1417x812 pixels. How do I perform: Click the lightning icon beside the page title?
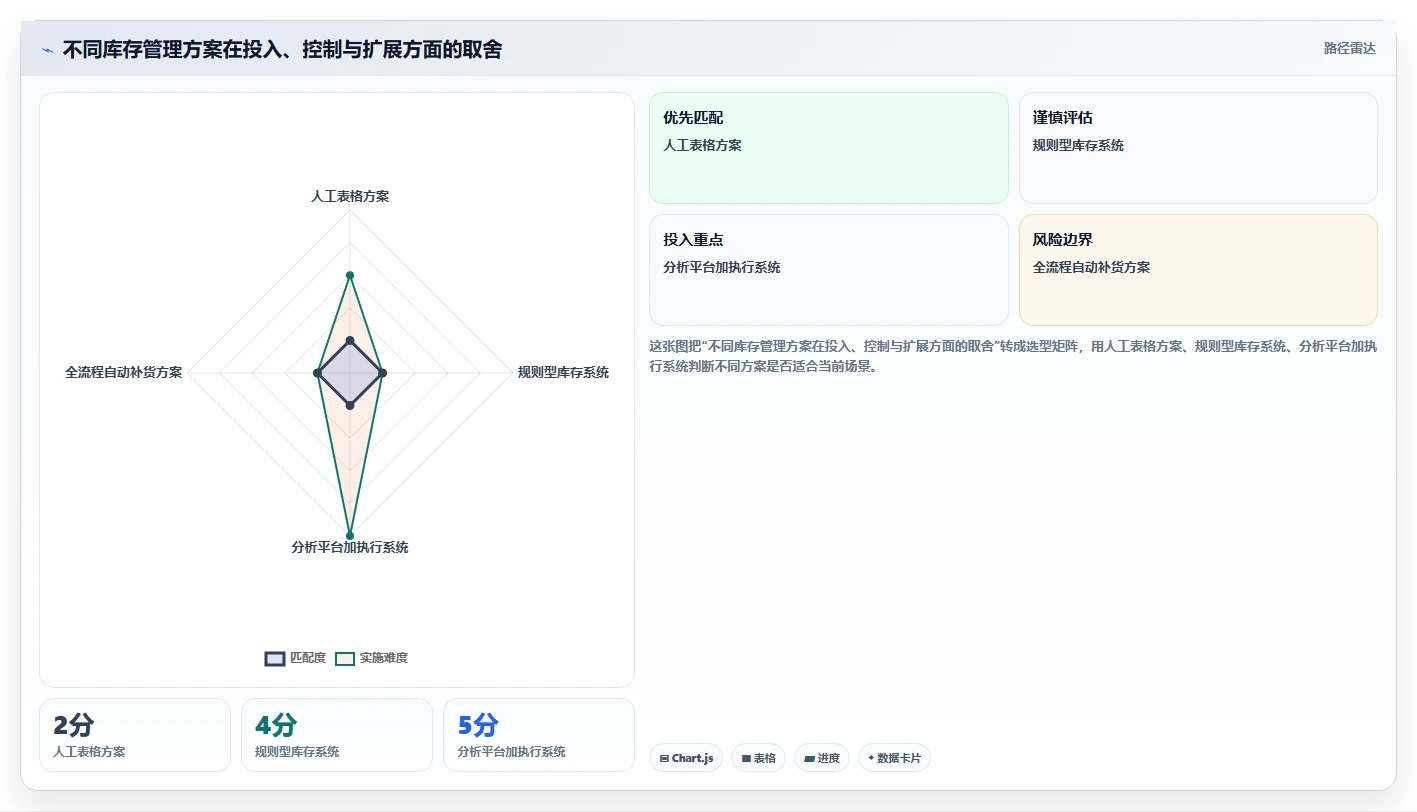[48, 50]
